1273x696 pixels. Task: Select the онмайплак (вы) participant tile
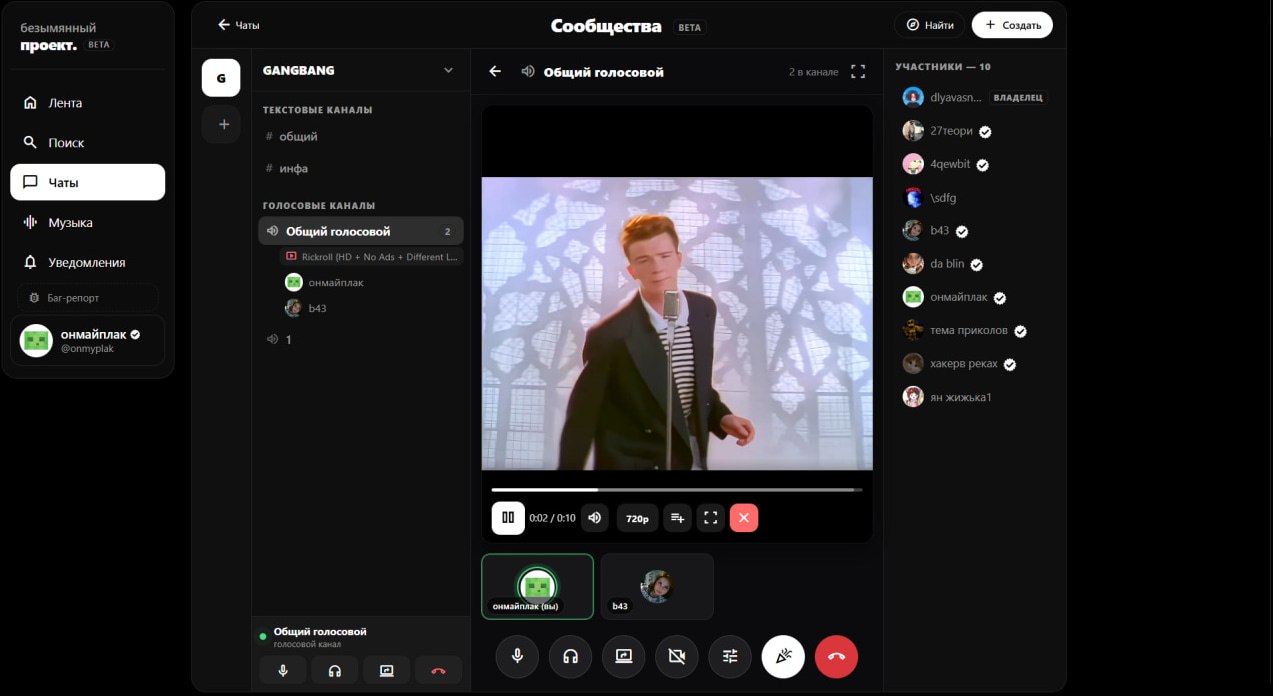click(537, 586)
